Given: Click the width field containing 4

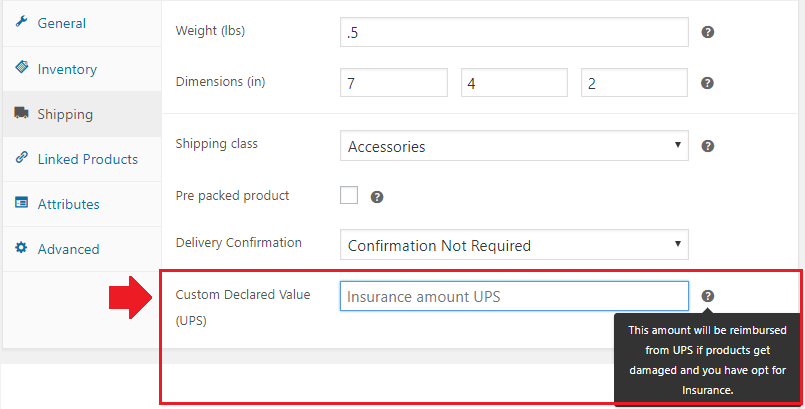Looking at the screenshot, I should pyautogui.click(x=514, y=83).
